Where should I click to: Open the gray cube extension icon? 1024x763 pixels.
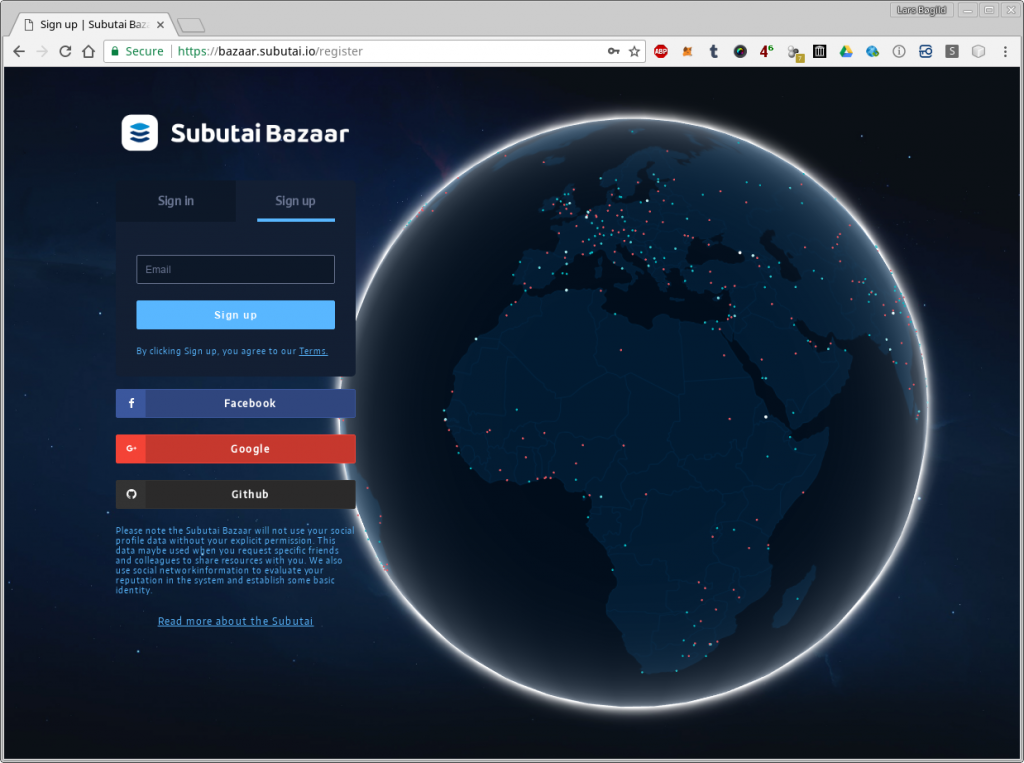point(978,51)
